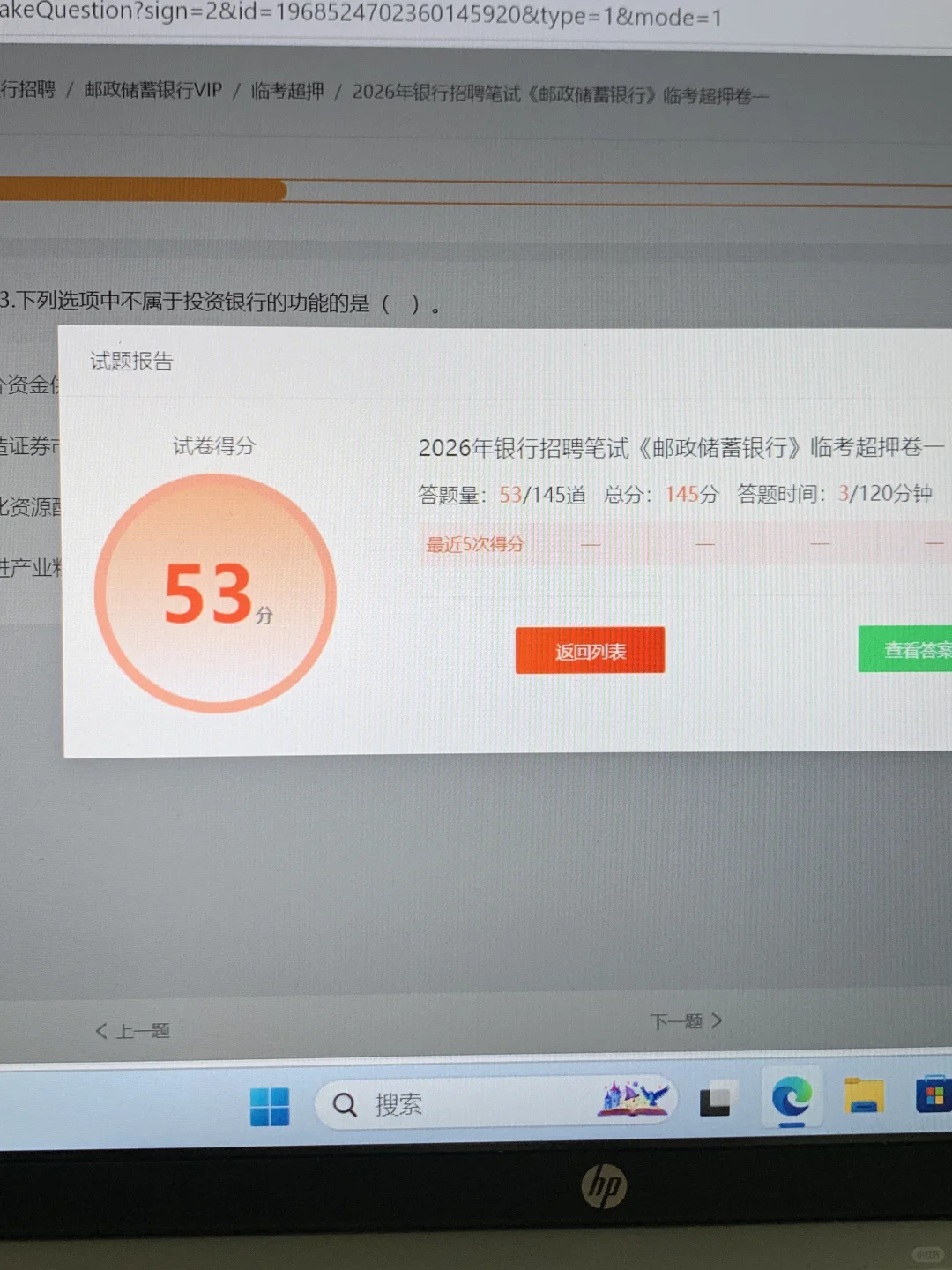The width and height of the screenshot is (952, 1270).
Task: Click the green 查看答案 button
Action: [906, 649]
